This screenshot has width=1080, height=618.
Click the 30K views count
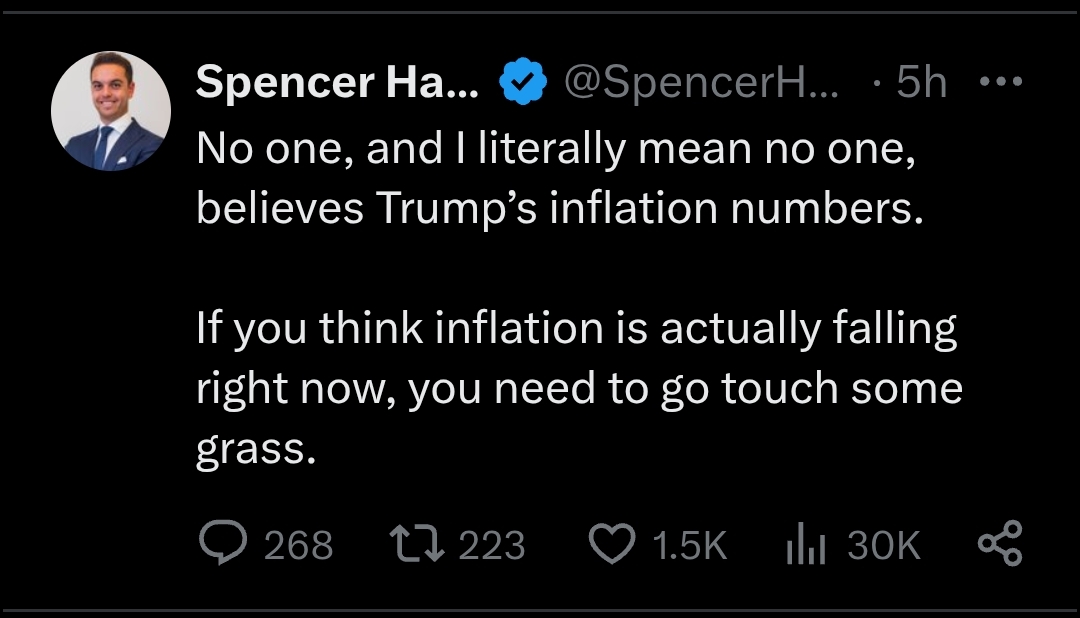[x=883, y=545]
